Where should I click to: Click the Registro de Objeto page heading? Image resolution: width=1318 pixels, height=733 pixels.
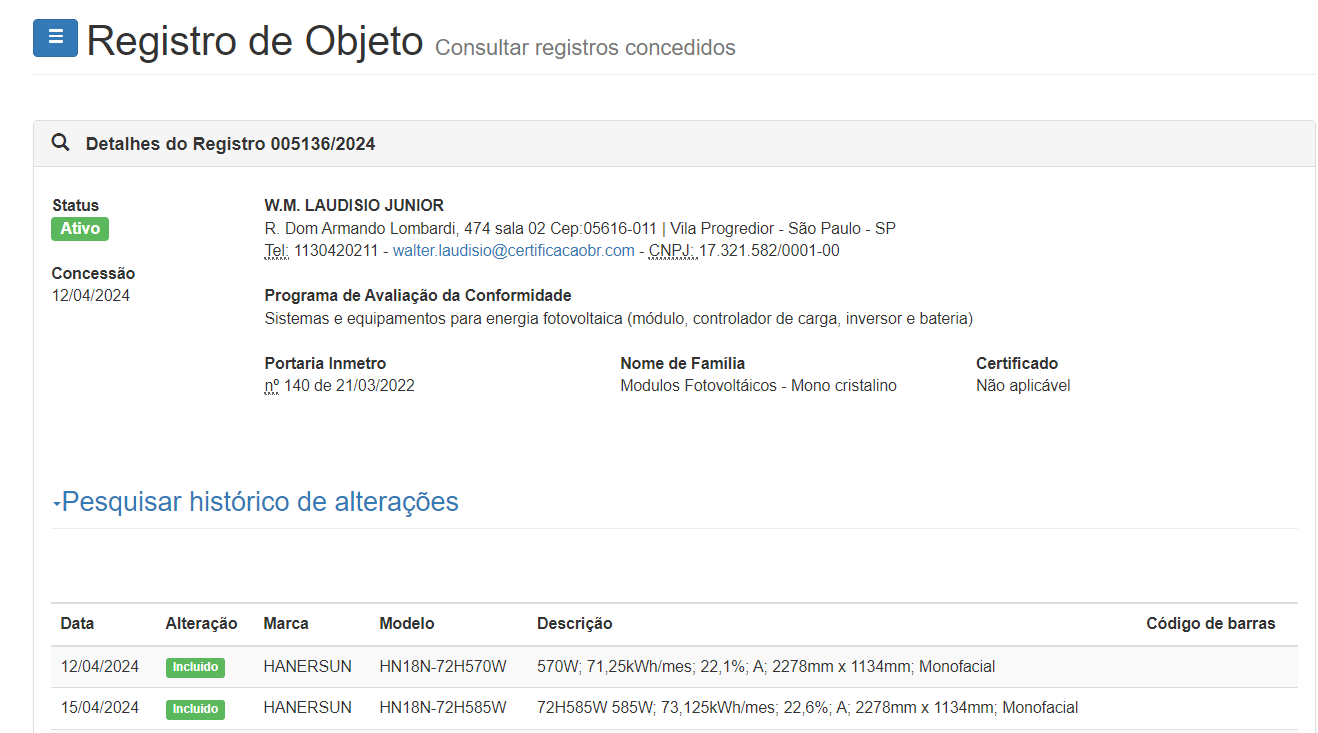coord(255,41)
